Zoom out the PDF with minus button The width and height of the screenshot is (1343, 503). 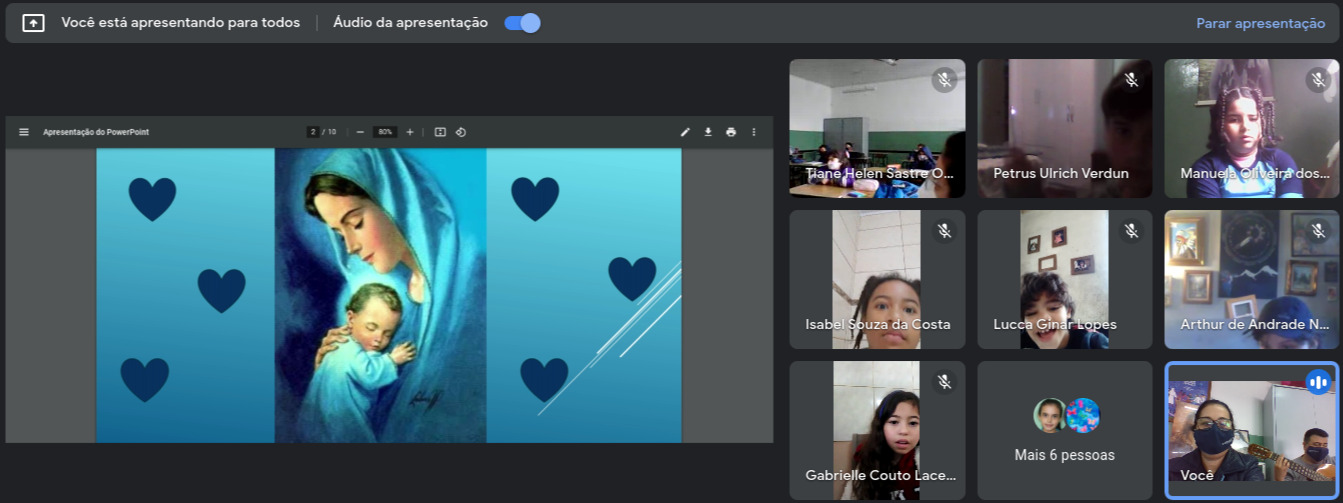tap(360, 132)
